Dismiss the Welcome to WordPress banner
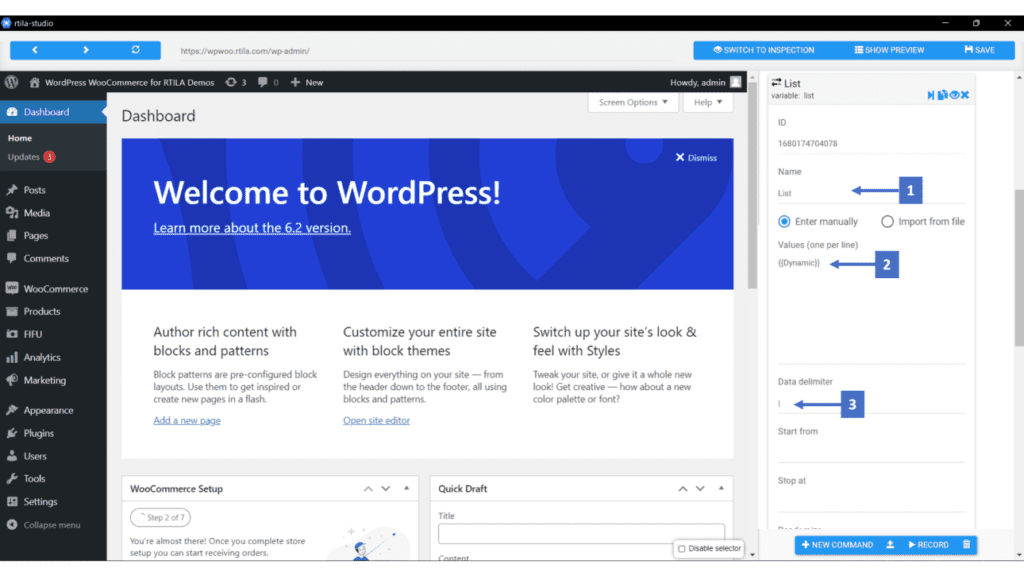1024x576 pixels. (696, 157)
